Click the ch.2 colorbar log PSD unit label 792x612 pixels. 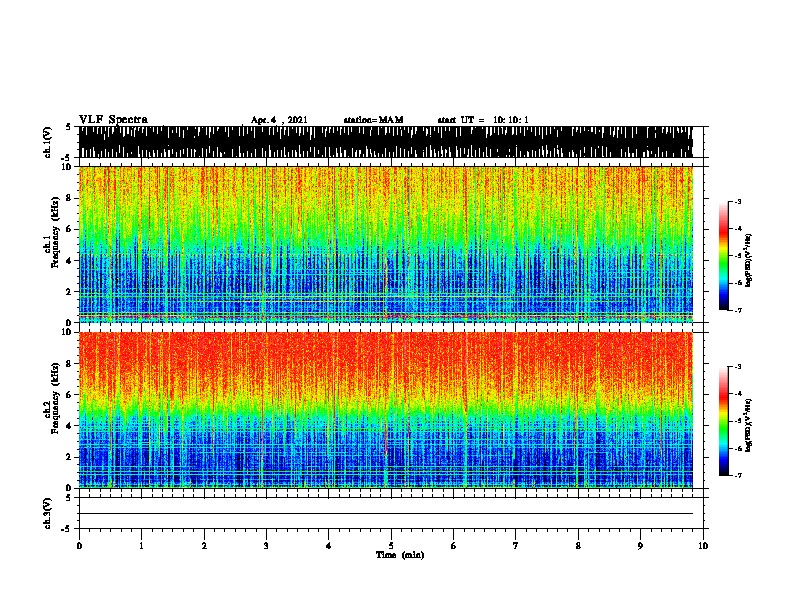(x=749, y=425)
